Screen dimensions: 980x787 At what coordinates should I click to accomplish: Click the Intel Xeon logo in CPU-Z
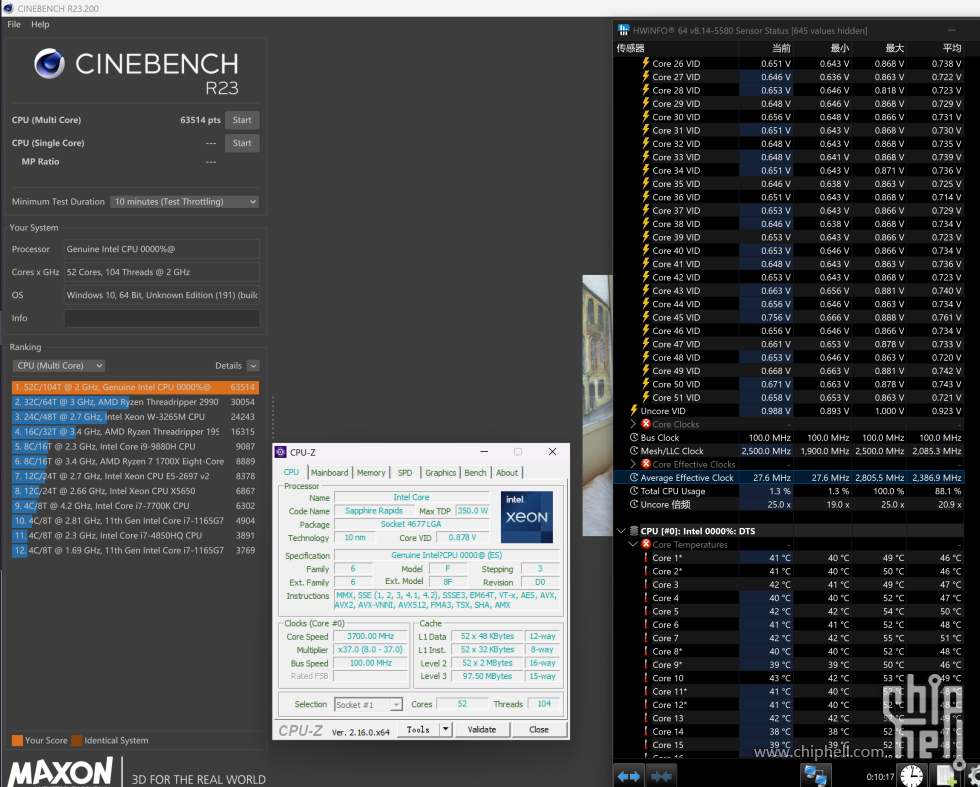[x=526, y=517]
